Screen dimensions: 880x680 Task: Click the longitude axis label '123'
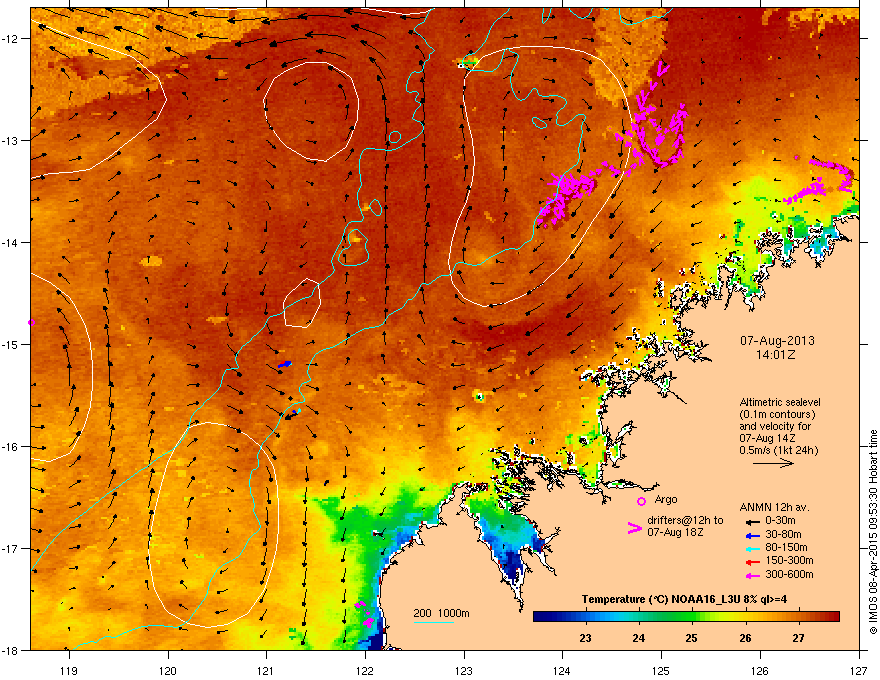464,670
